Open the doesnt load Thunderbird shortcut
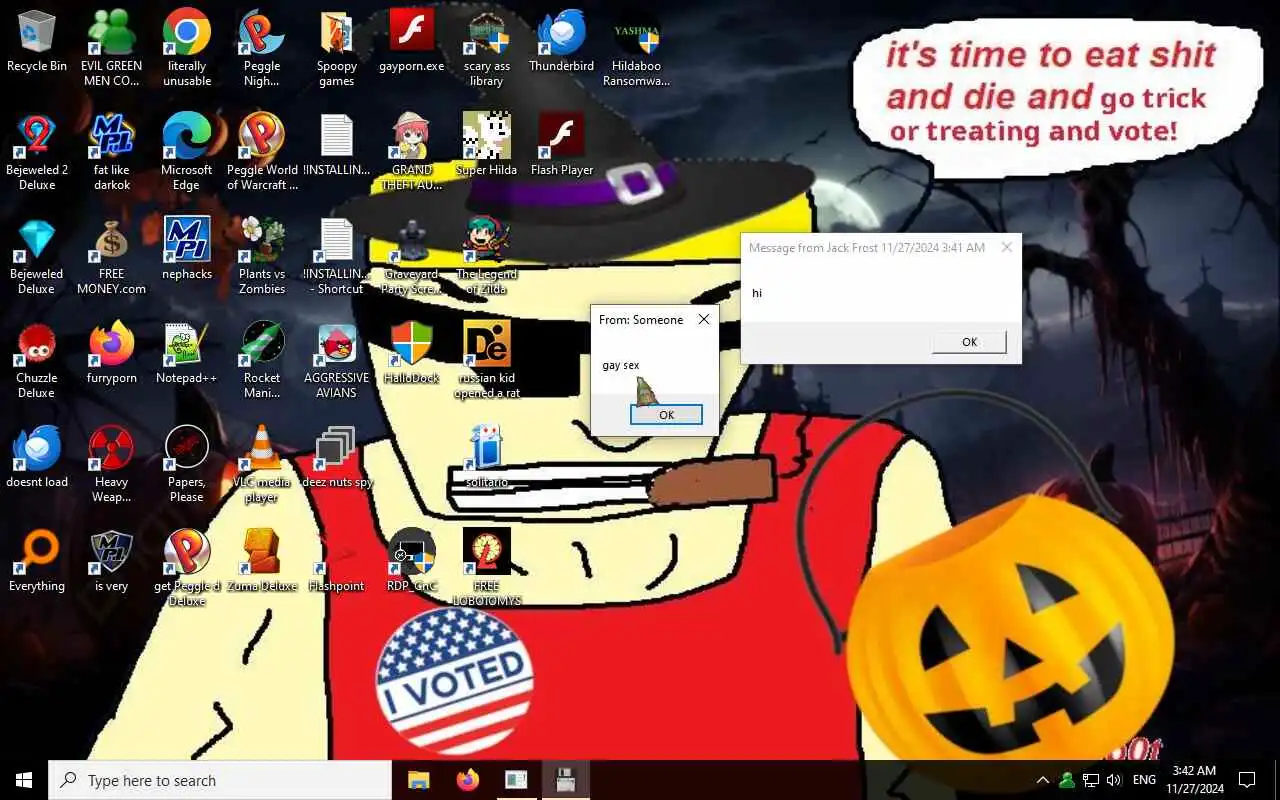This screenshot has width=1280, height=800. point(37,458)
